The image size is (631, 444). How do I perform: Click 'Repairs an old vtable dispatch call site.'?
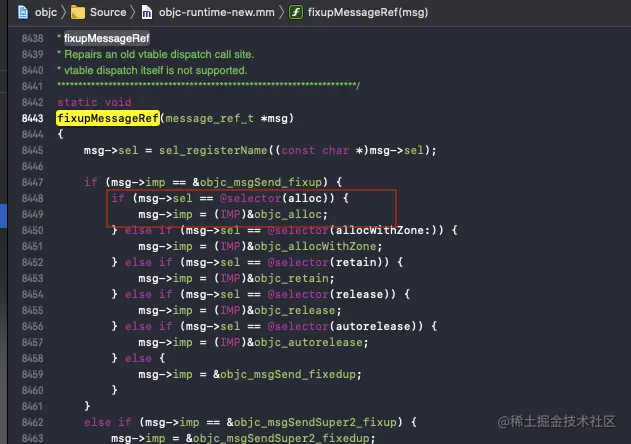coord(159,54)
